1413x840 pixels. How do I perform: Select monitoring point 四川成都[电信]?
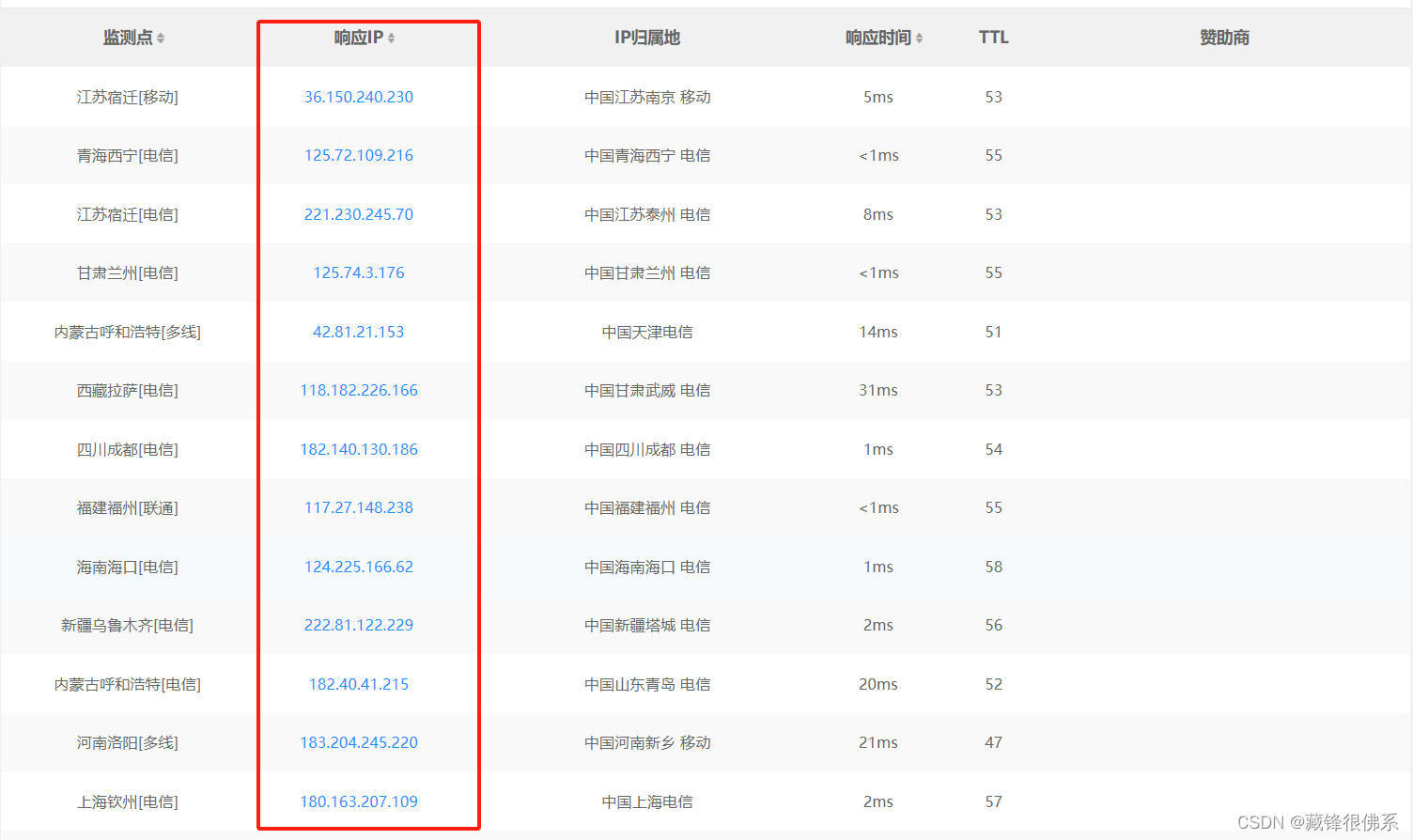point(128,449)
